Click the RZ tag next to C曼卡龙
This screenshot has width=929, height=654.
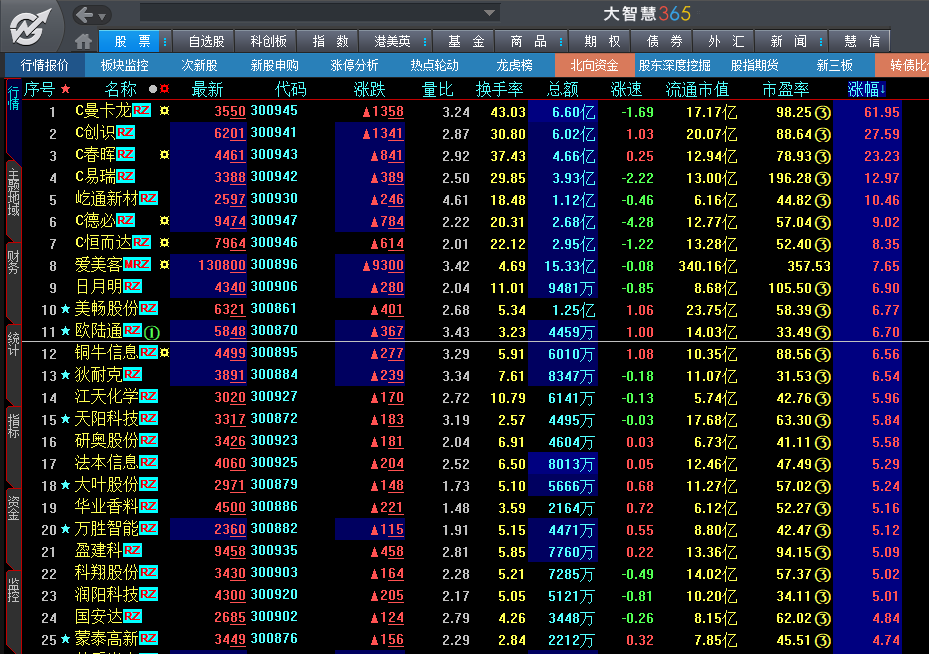(141, 110)
